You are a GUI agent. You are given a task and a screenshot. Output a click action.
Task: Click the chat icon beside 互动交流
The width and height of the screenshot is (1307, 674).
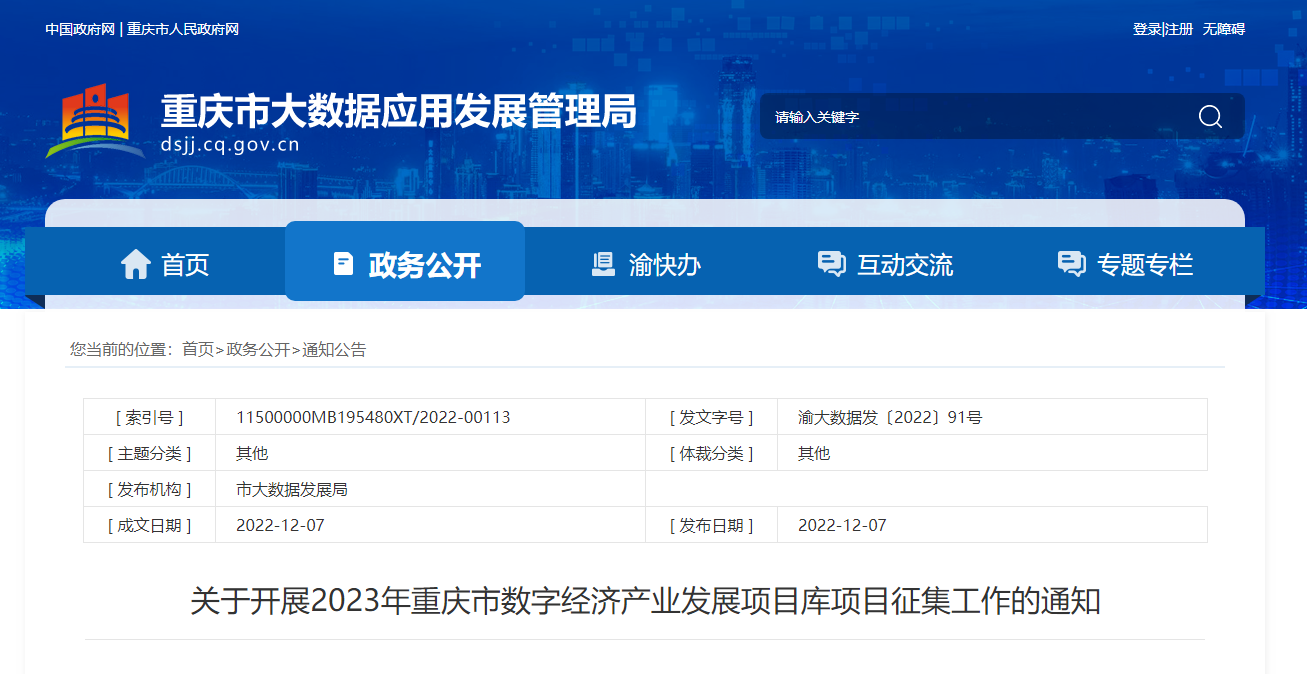pyautogui.click(x=831, y=264)
